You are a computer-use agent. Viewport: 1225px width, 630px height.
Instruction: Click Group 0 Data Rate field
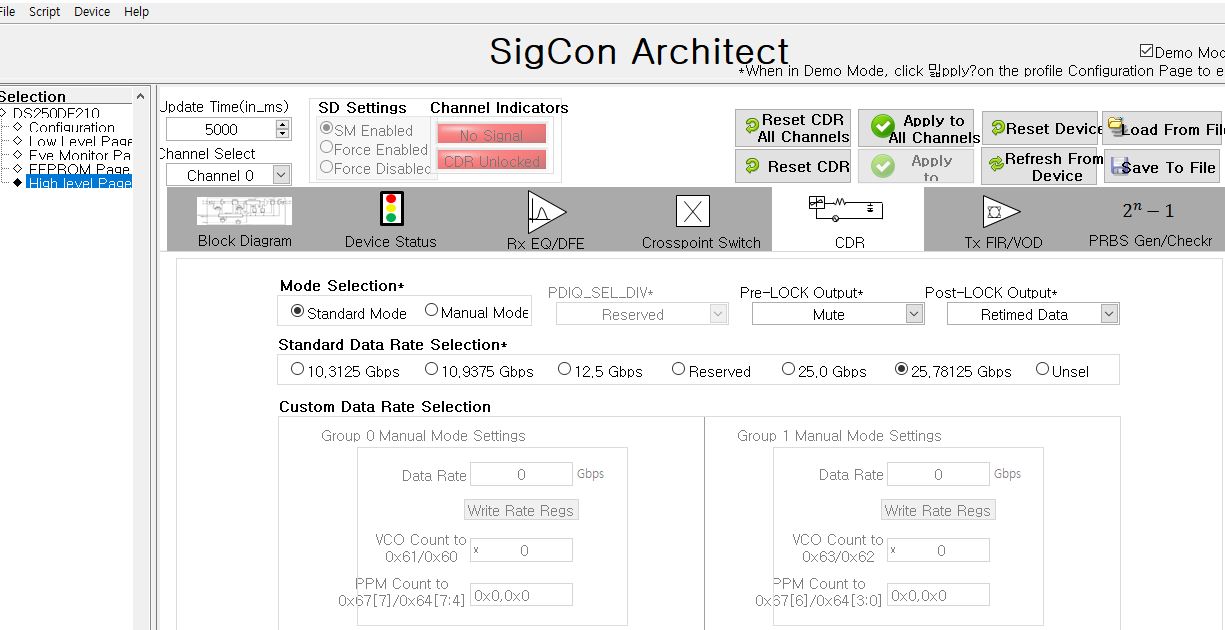pos(521,474)
